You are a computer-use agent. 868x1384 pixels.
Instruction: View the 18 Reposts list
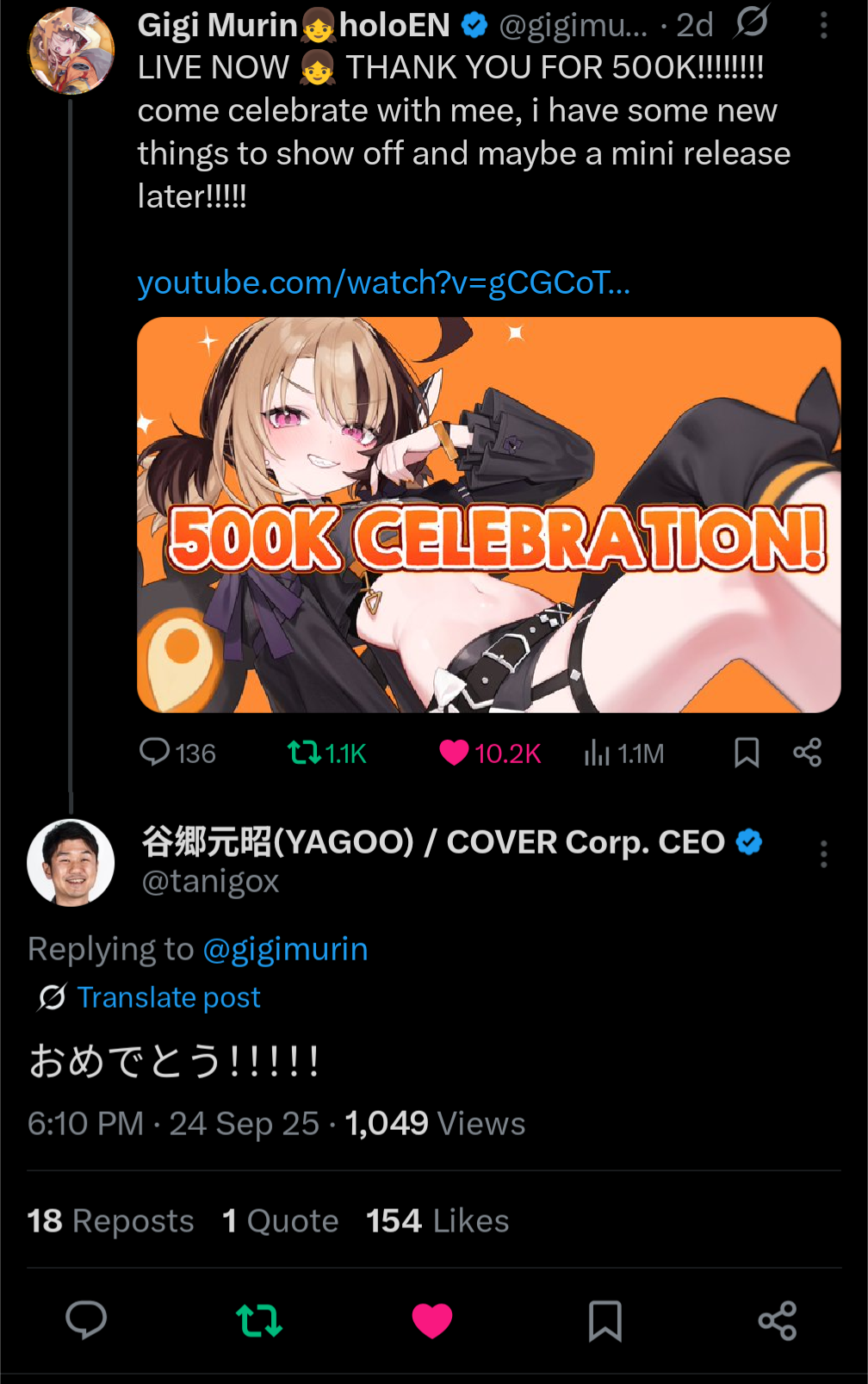110,1220
